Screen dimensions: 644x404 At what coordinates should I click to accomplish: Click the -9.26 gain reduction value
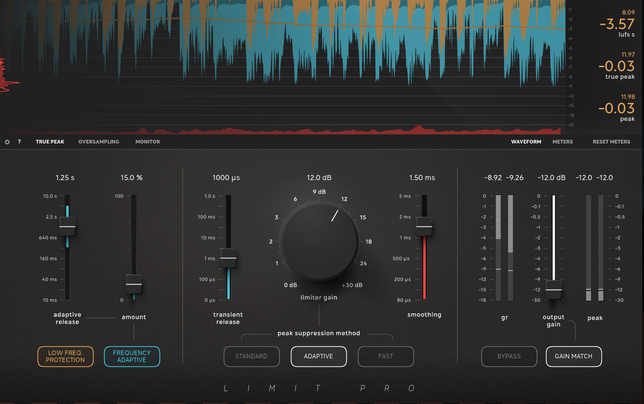tap(515, 178)
